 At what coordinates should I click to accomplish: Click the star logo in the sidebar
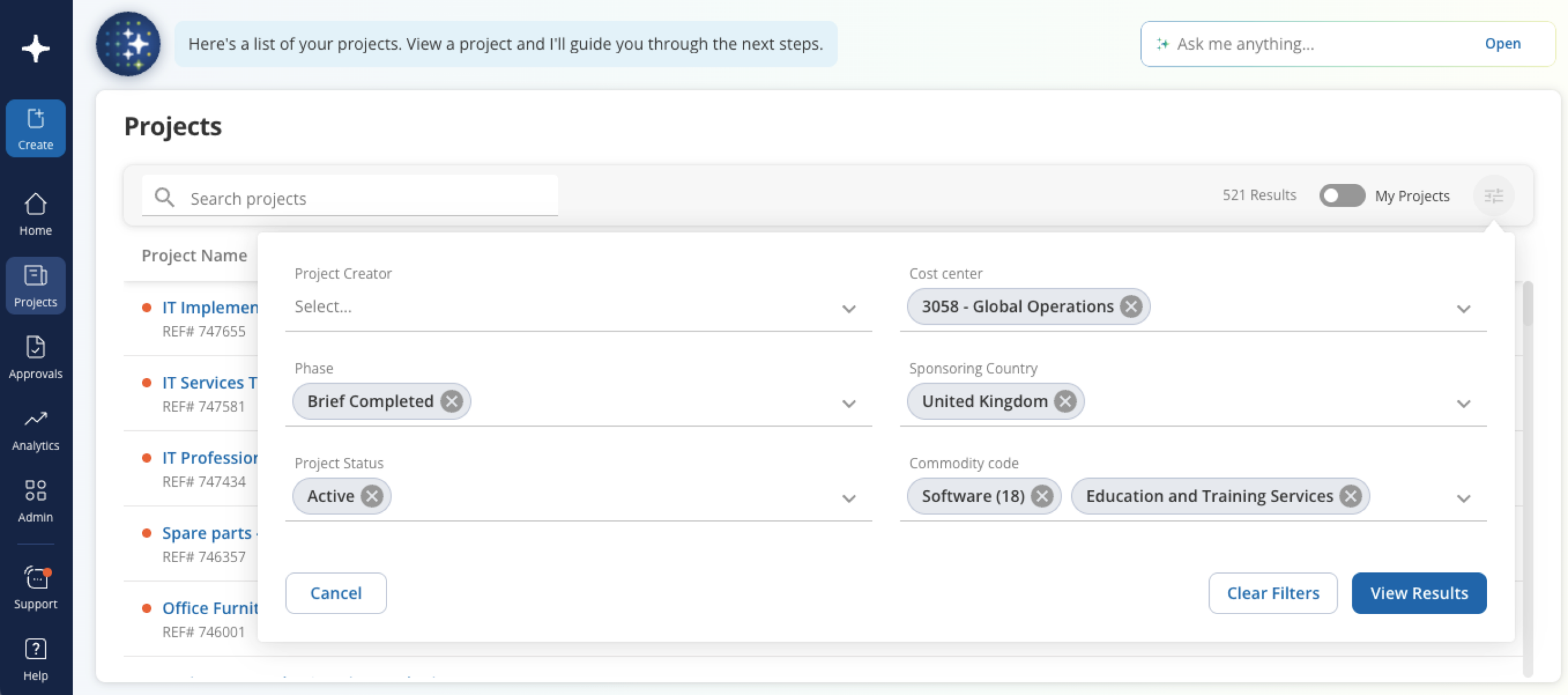[36, 48]
